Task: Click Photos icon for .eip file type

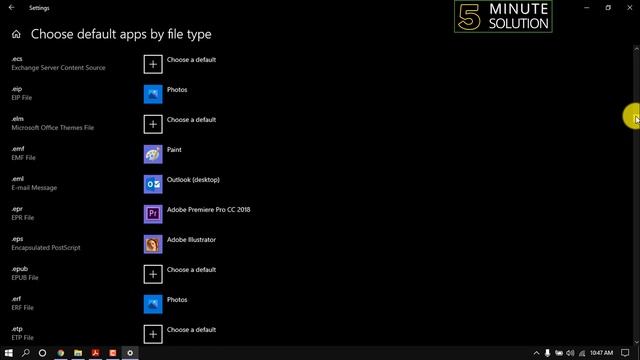Action: (153, 94)
